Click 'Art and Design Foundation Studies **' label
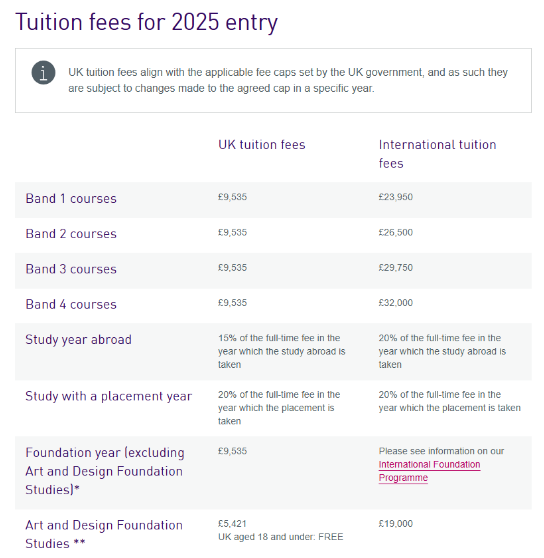544x558 pixels. click(104, 534)
